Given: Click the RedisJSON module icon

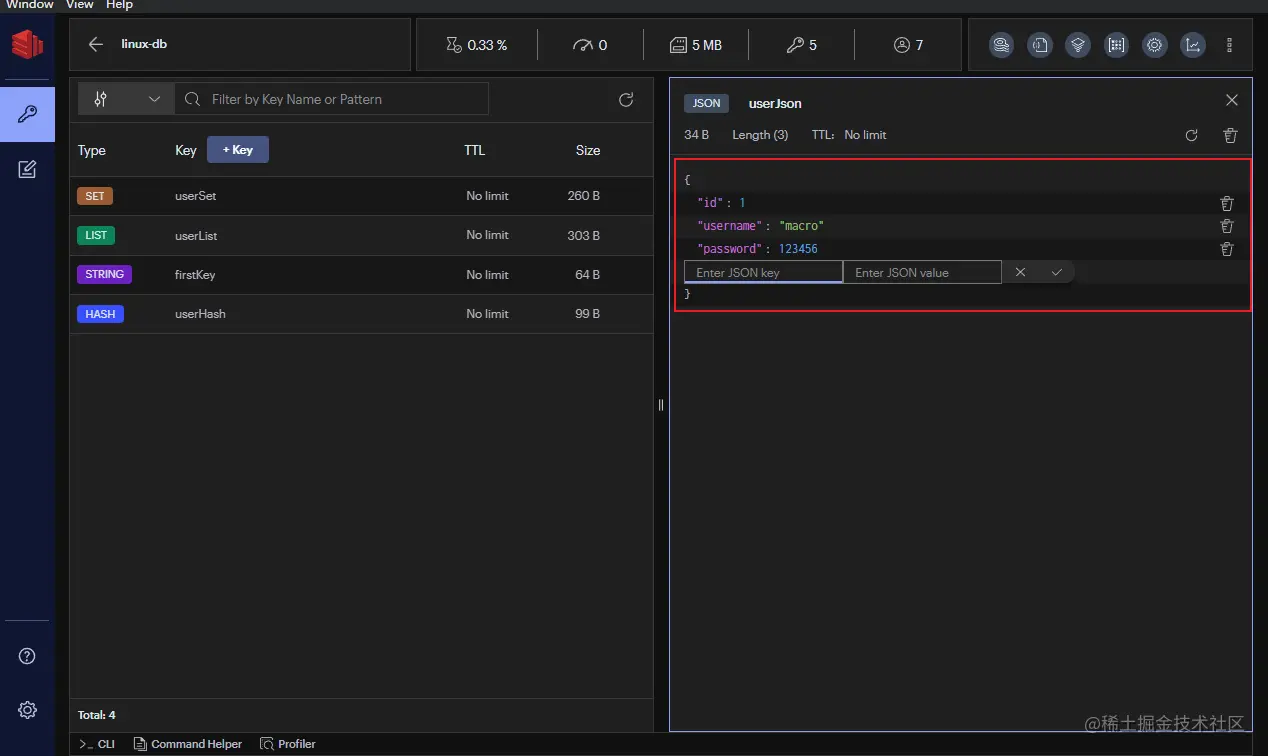Looking at the screenshot, I should pyautogui.click(x=1040, y=45).
